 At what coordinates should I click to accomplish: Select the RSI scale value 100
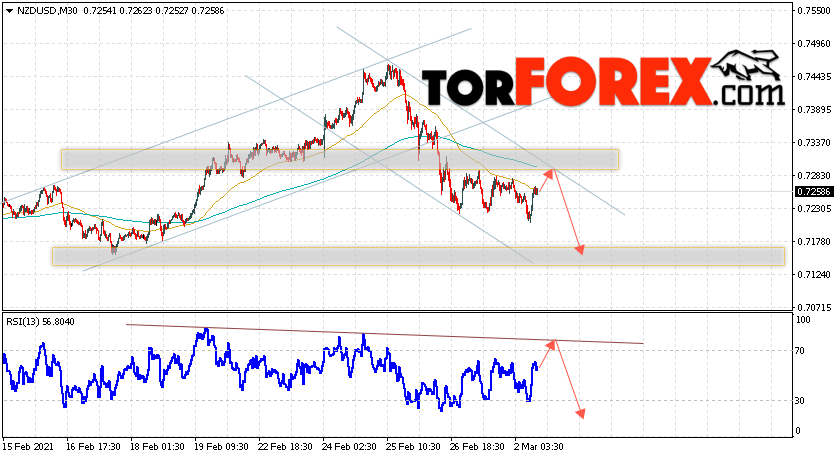[803, 320]
